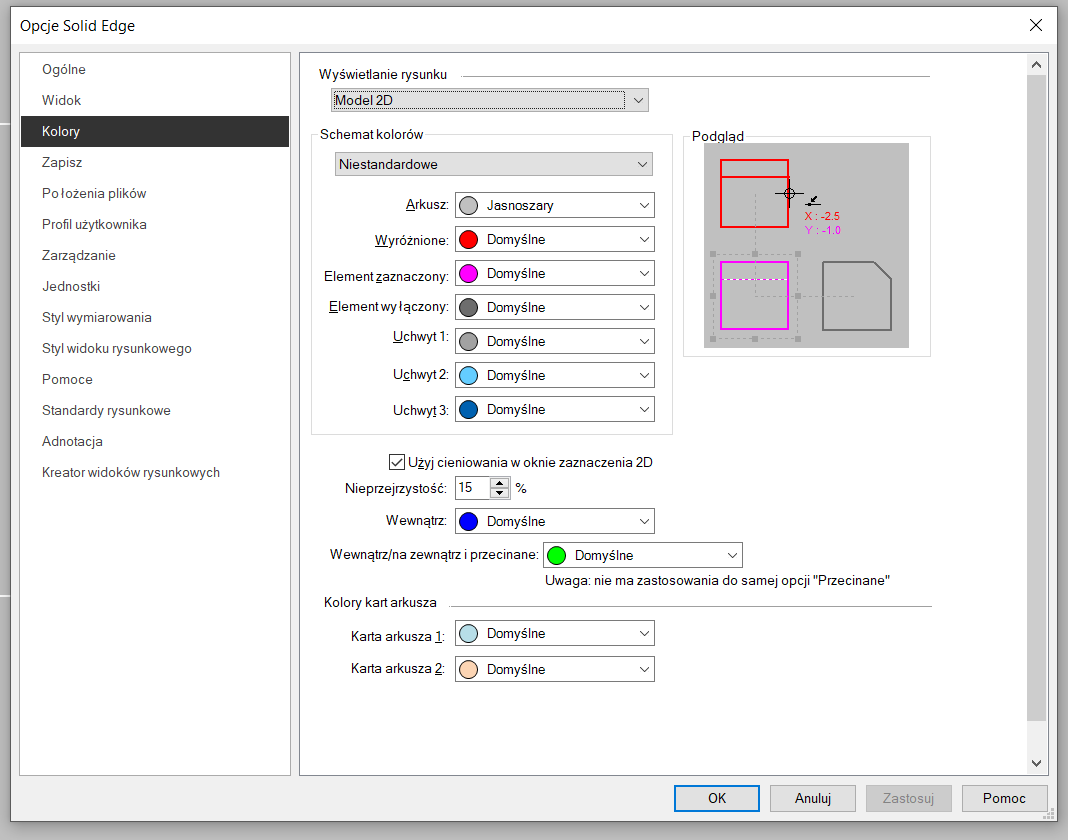Go to Położenia plików page

pos(155,193)
